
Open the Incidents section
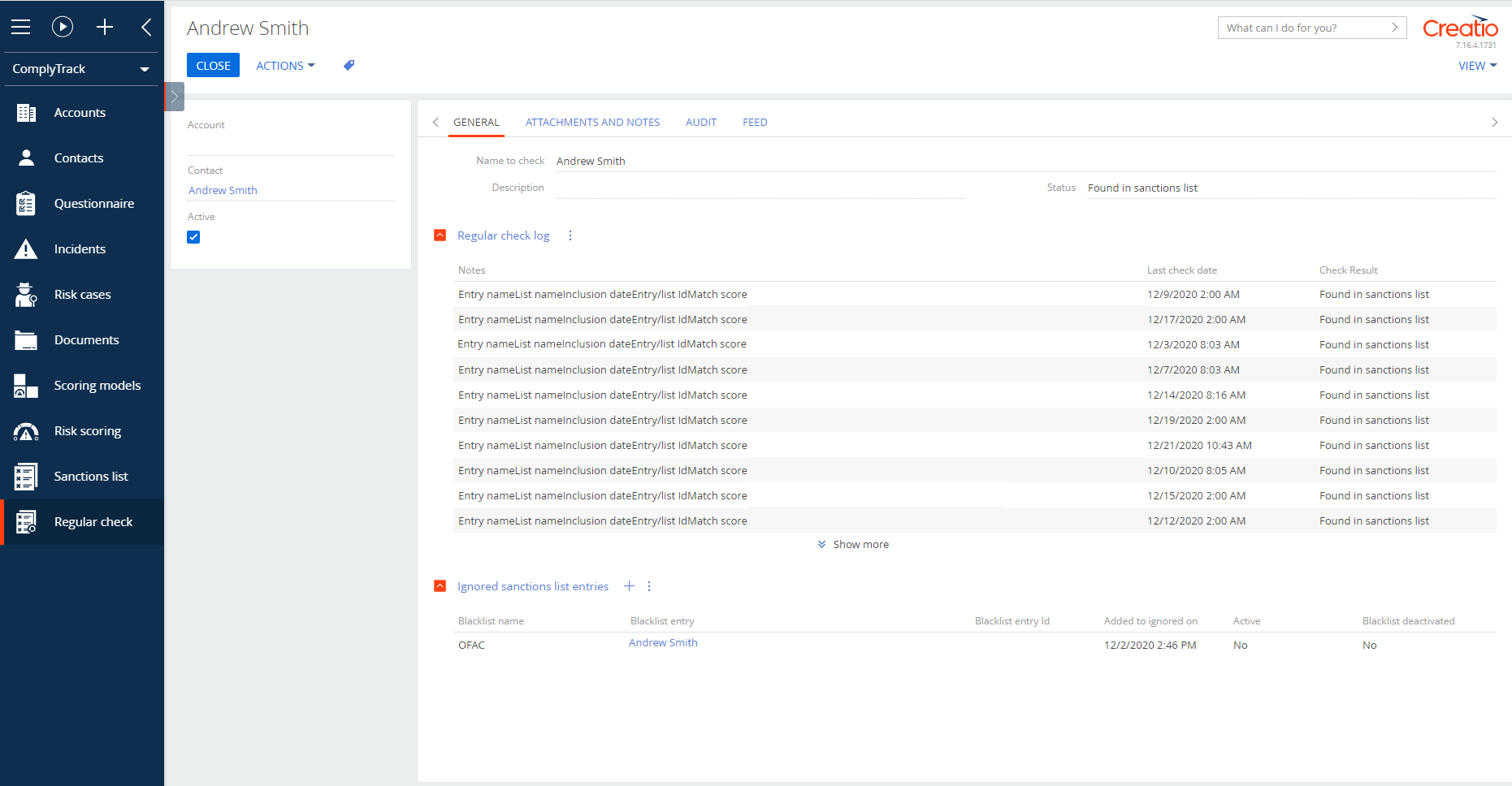click(x=80, y=248)
